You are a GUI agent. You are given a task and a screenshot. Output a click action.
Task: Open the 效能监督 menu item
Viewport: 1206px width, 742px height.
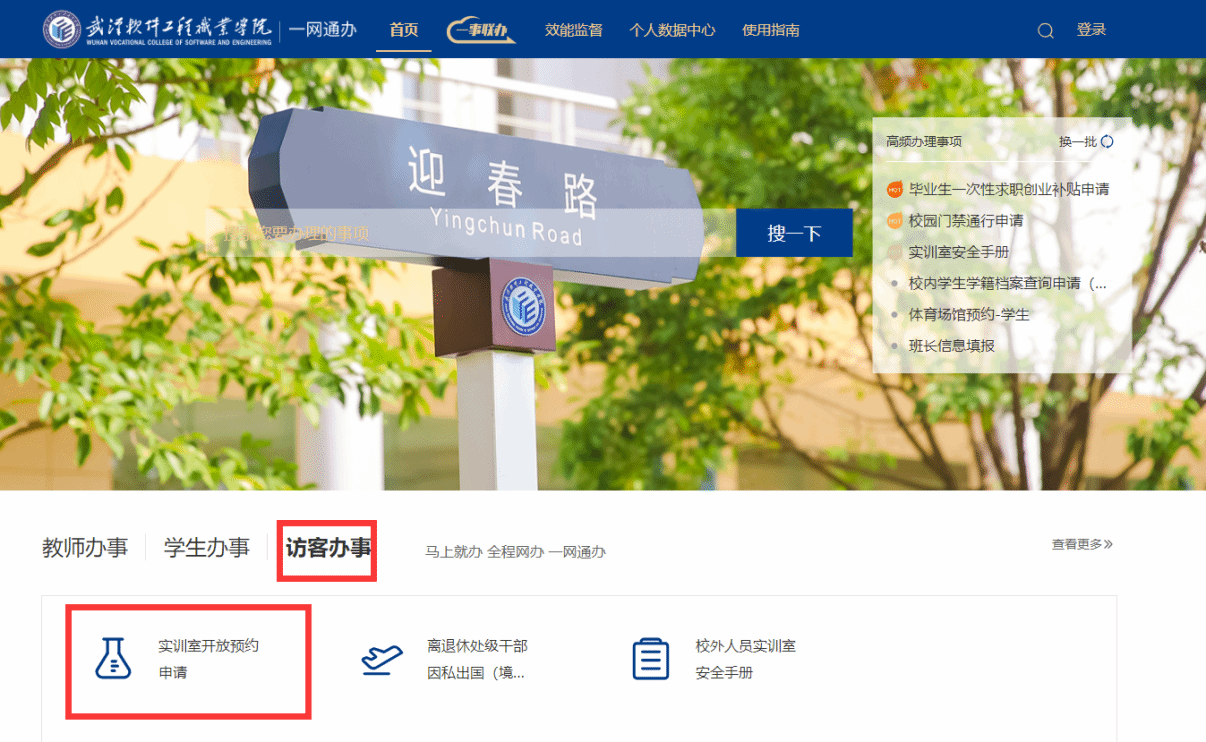click(x=573, y=30)
